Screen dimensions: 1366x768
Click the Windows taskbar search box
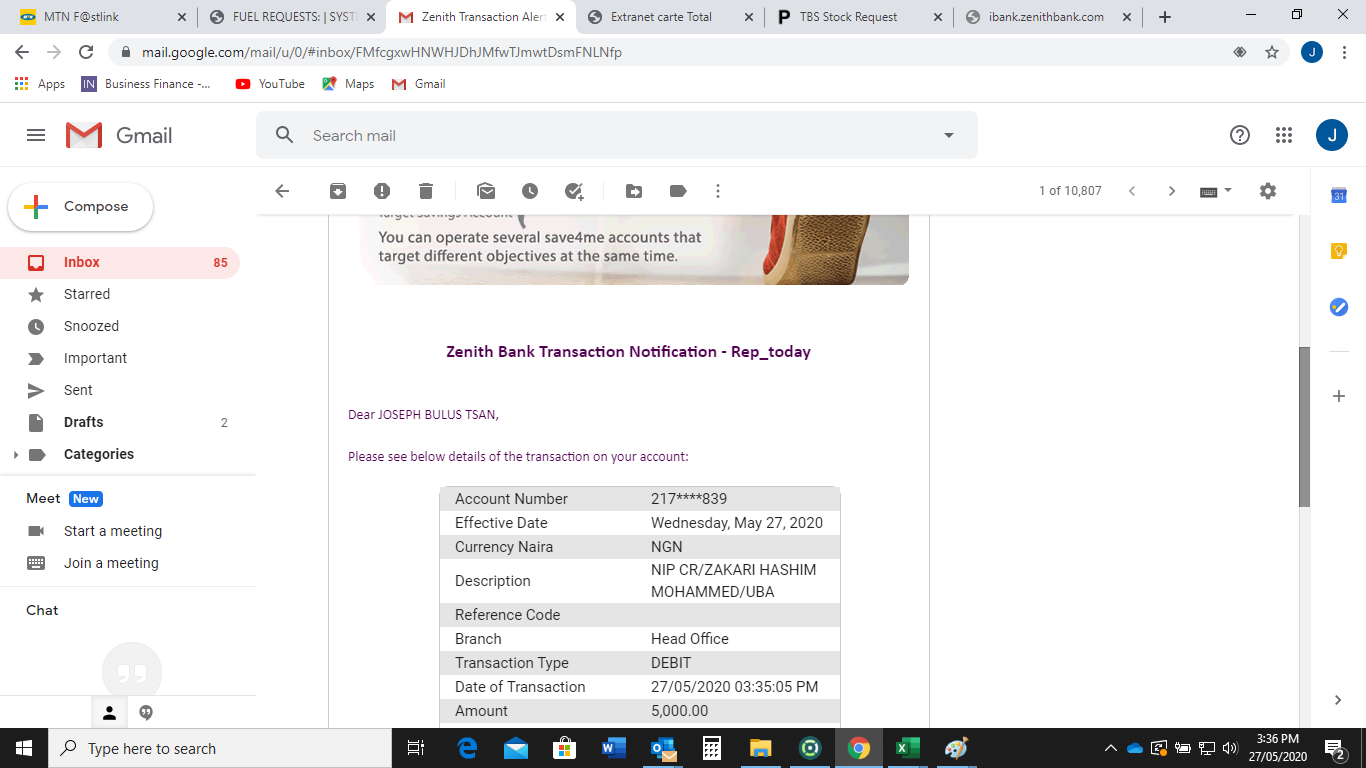220,748
